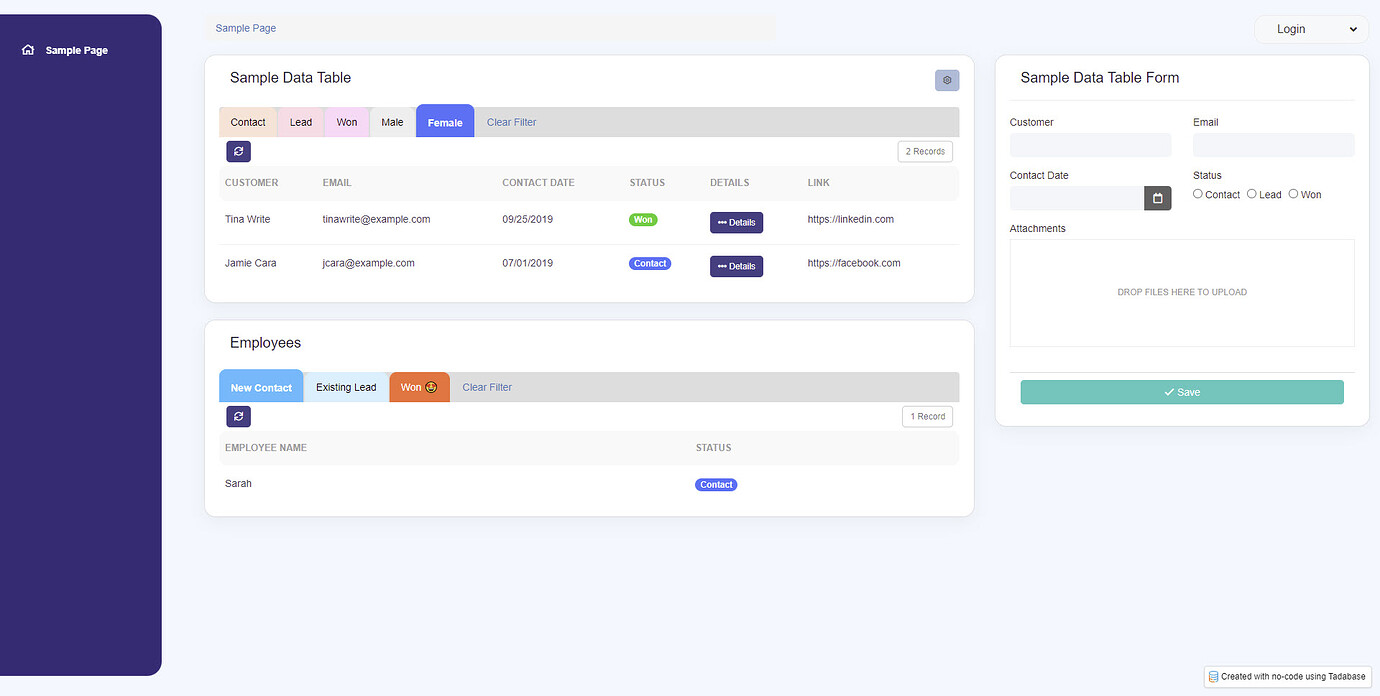This screenshot has height=696, width=1380.
Task: Clear Filter in Sample Data Table
Action: click(511, 122)
